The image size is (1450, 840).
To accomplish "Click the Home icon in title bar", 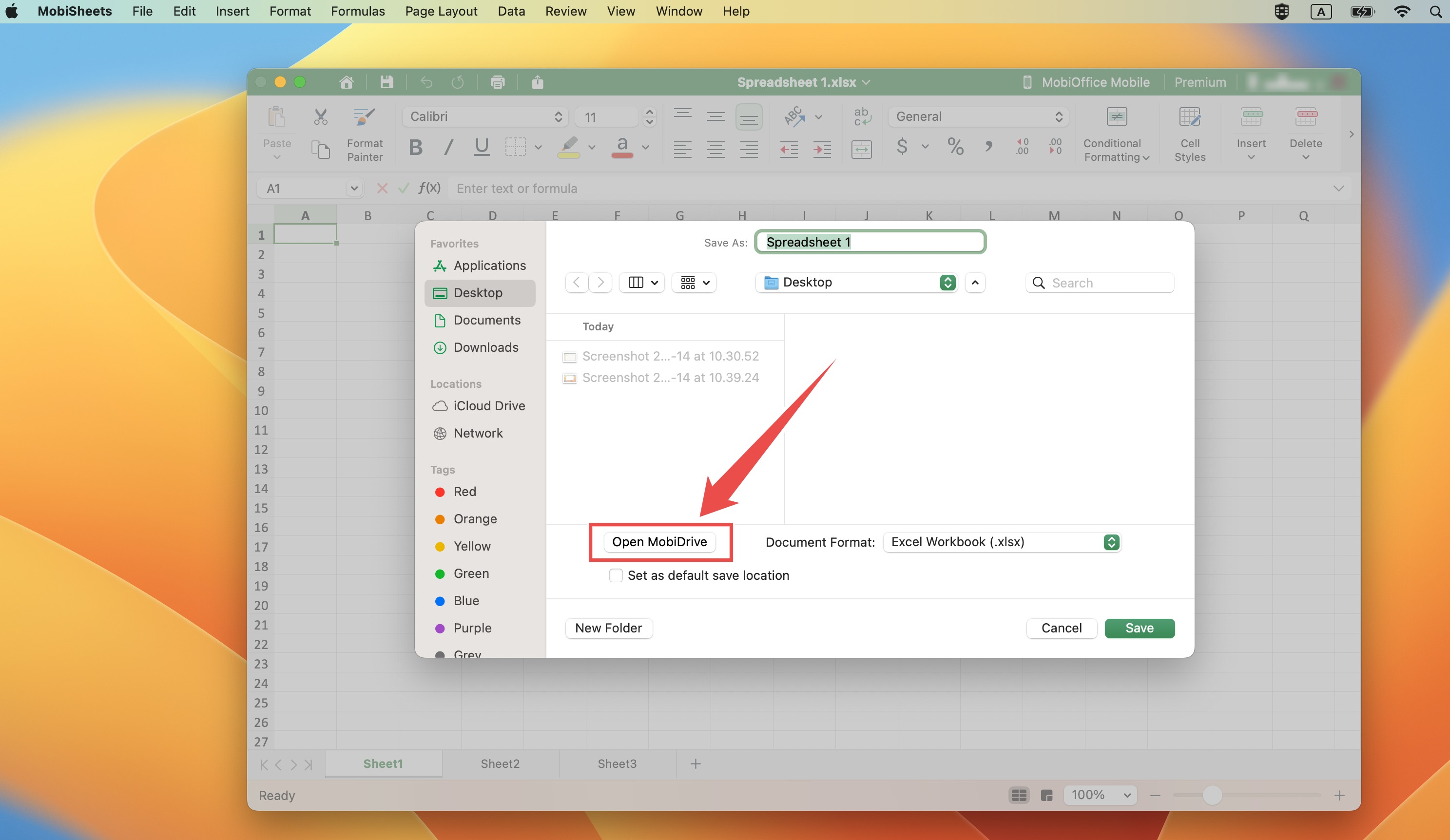I will pyautogui.click(x=346, y=82).
